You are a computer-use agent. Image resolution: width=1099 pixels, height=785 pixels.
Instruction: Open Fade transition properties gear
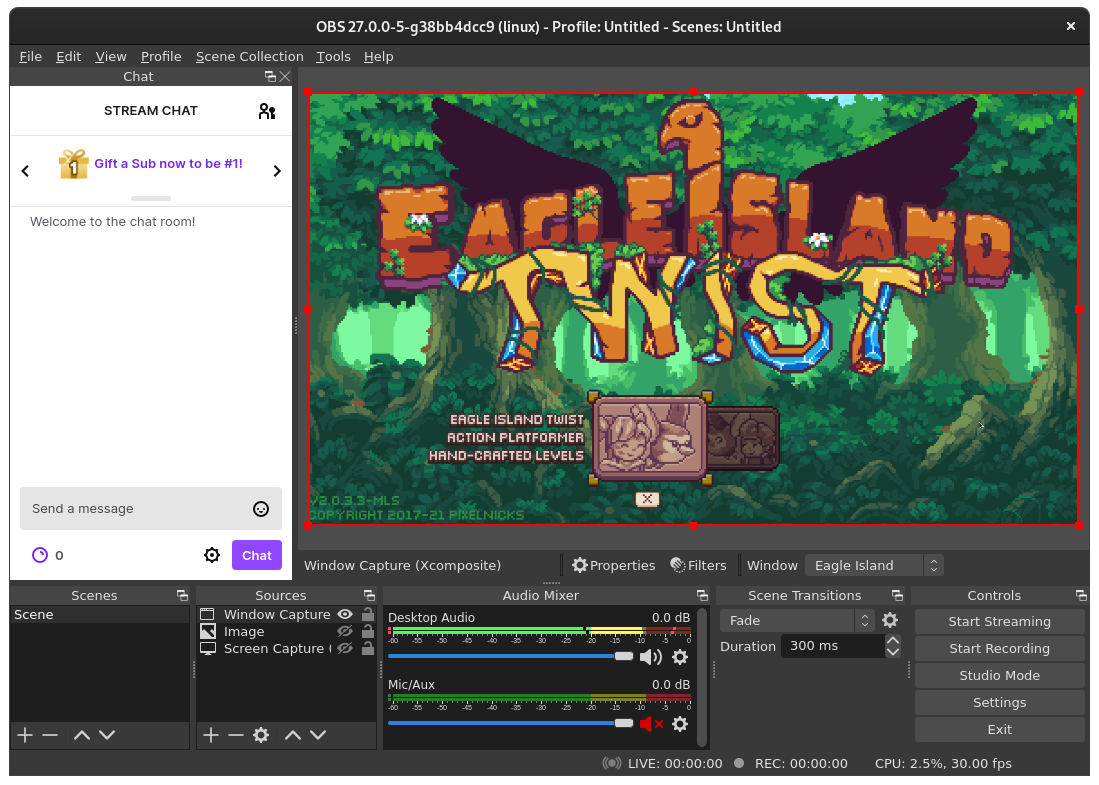pyautogui.click(x=889, y=620)
